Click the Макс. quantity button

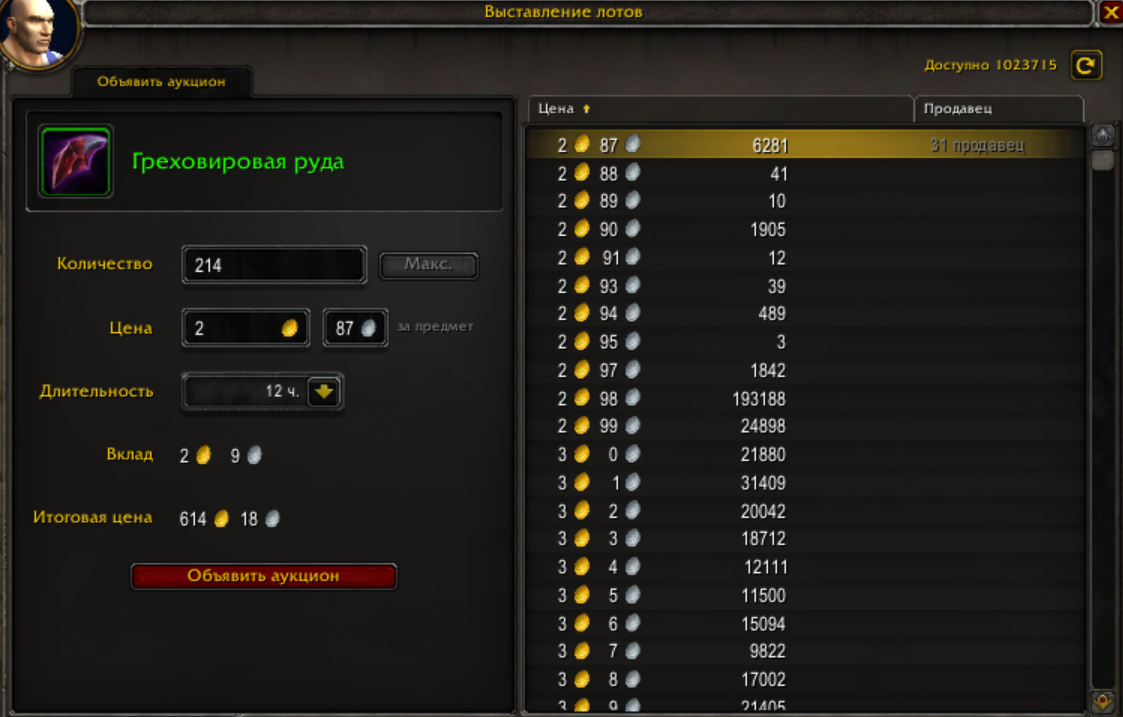click(x=428, y=264)
